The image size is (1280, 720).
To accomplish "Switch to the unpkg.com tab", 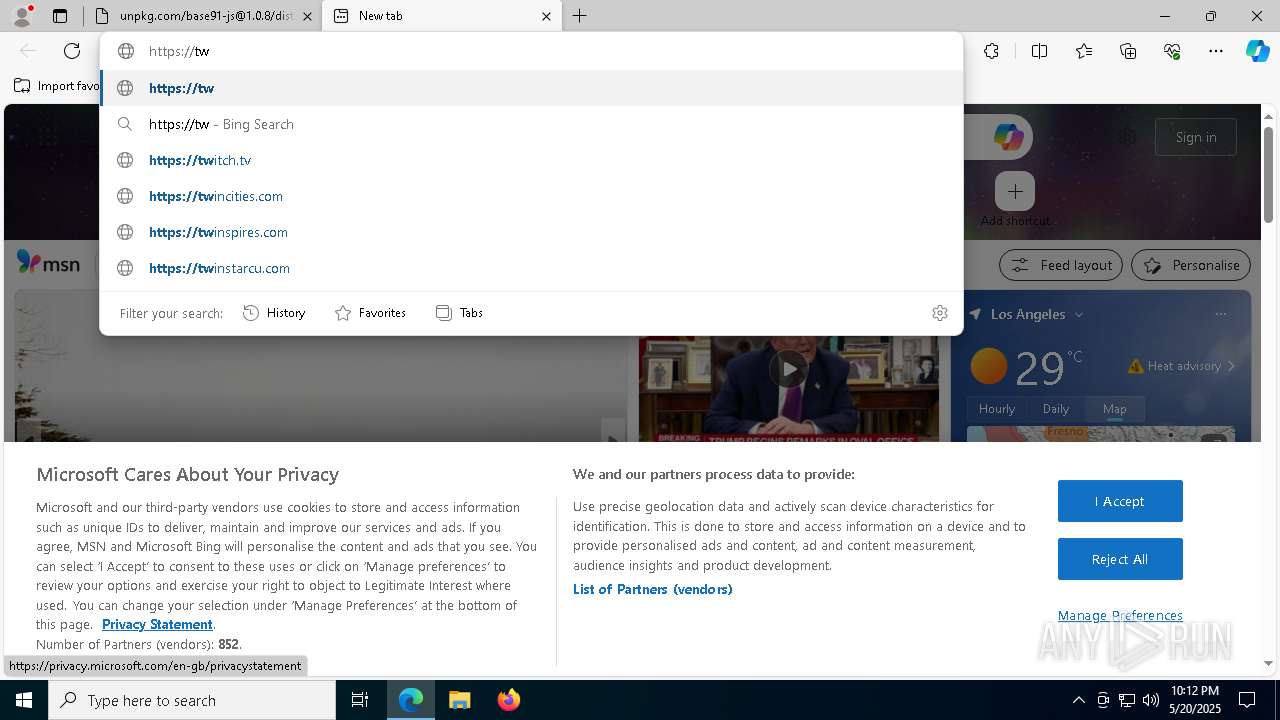I will coord(207,16).
